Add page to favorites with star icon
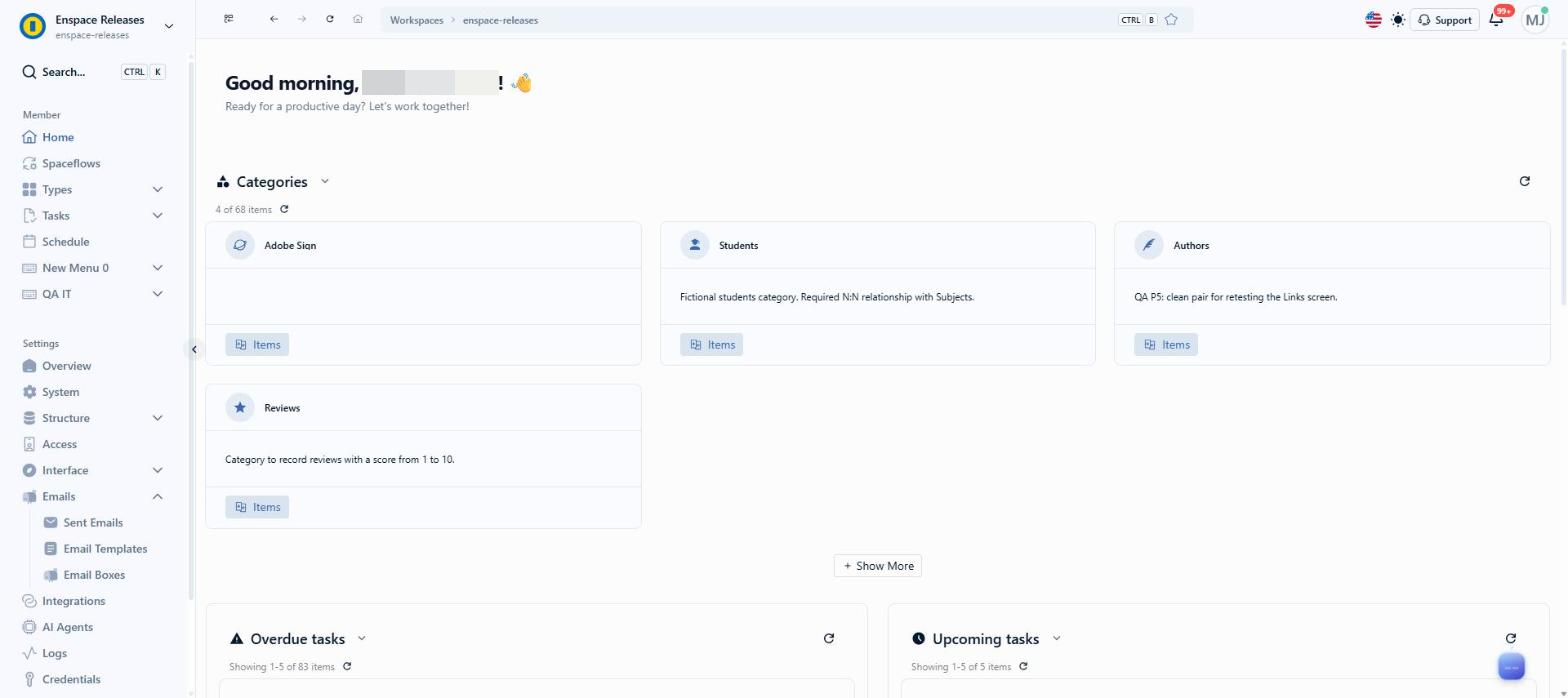1568x698 pixels. 1171,19
